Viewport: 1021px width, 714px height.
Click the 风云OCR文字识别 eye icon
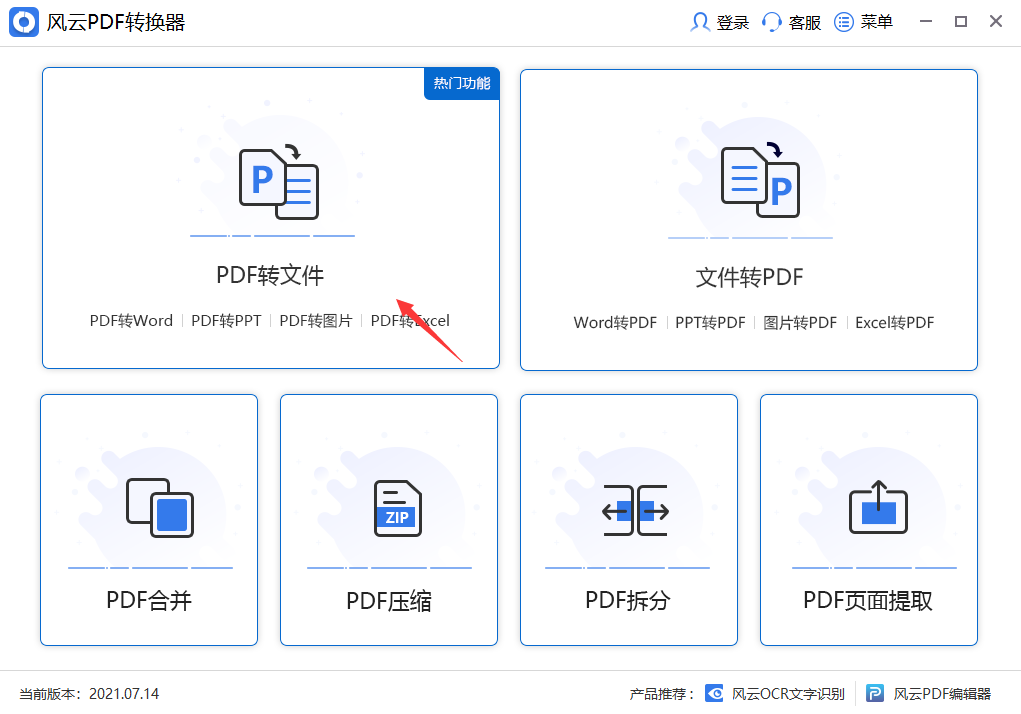714,694
